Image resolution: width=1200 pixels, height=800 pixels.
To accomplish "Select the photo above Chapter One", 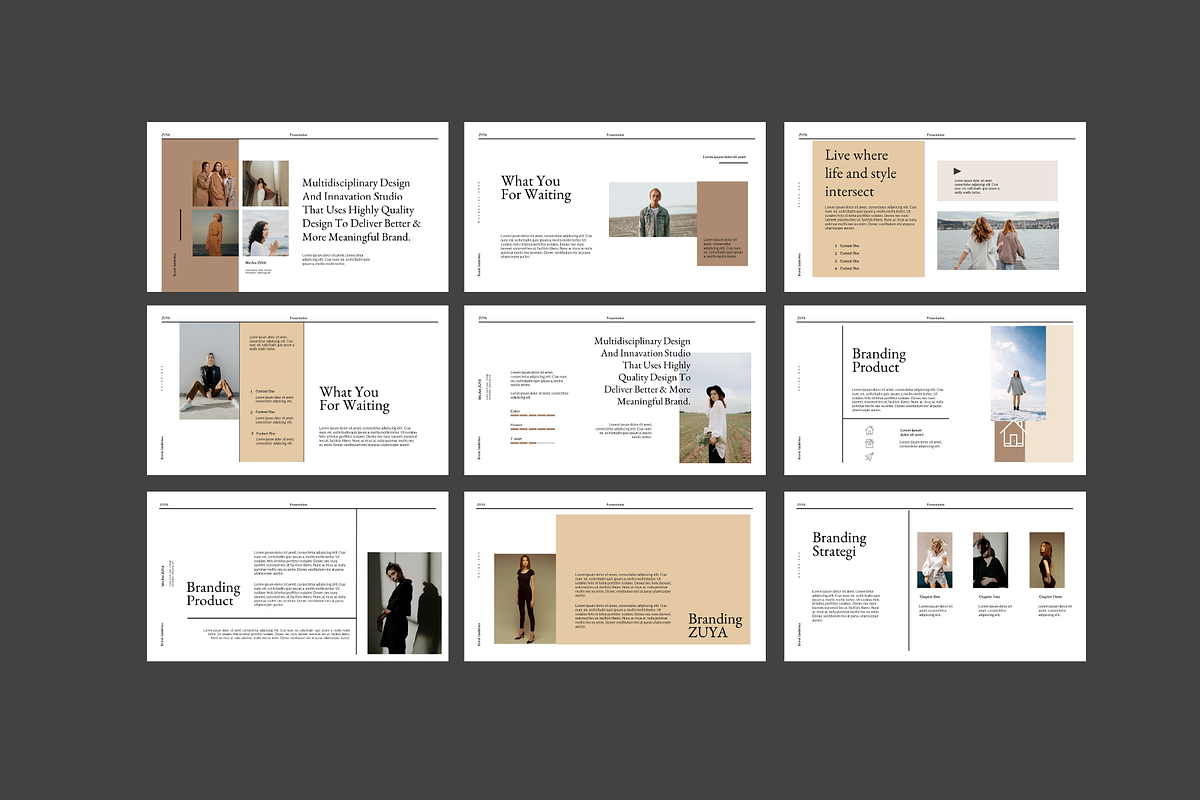I will click(935, 560).
